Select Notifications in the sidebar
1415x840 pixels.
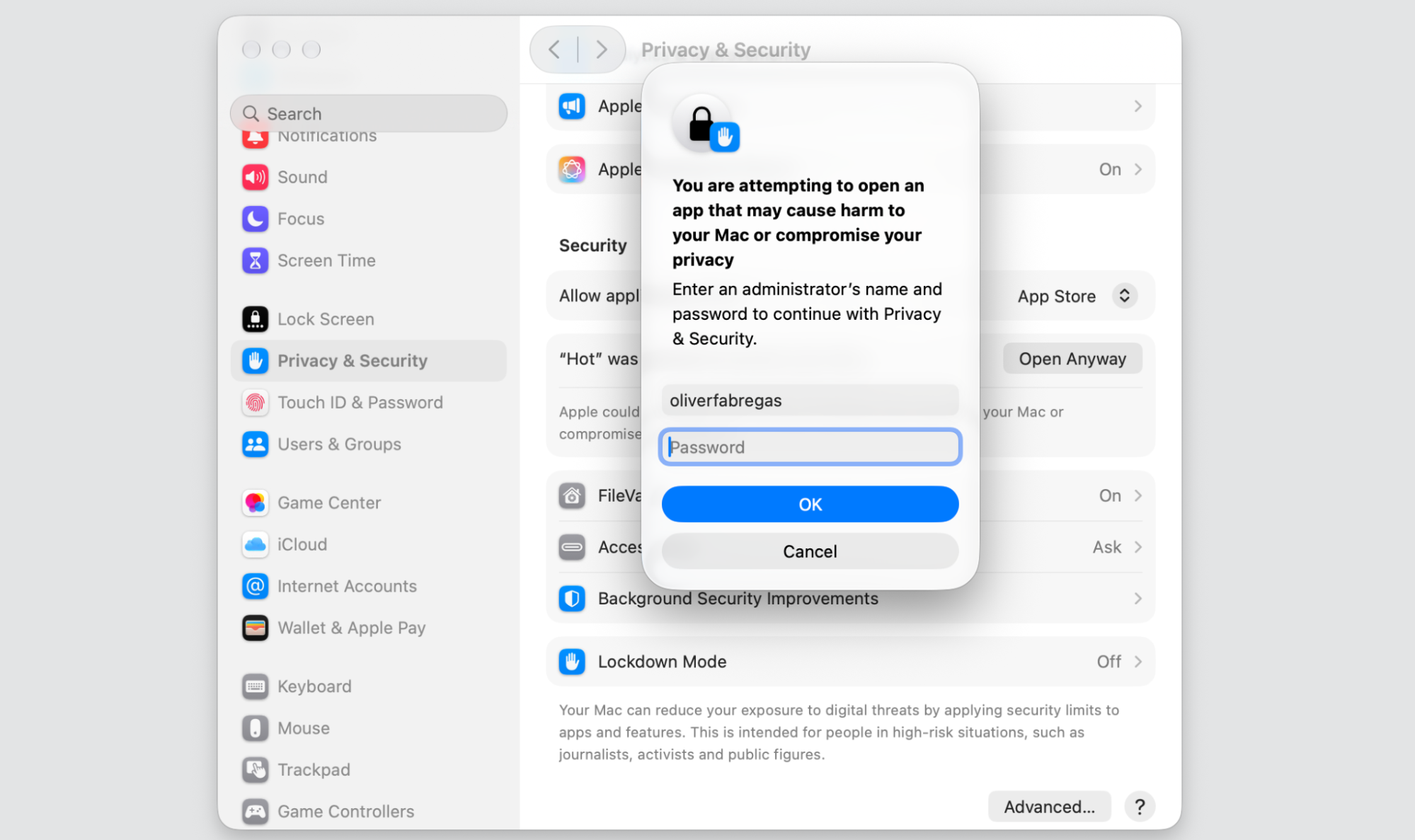tap(327, 137)
